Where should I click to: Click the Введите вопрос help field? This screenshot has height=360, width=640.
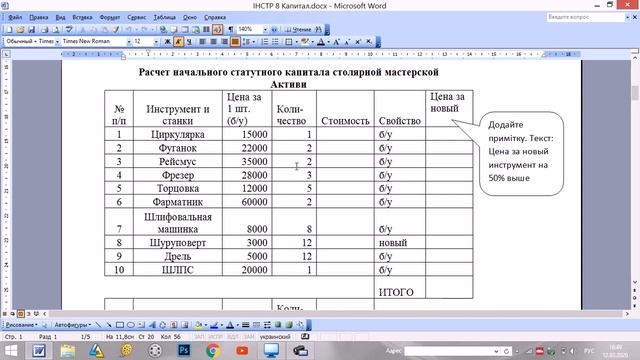(x=586, y=17)
